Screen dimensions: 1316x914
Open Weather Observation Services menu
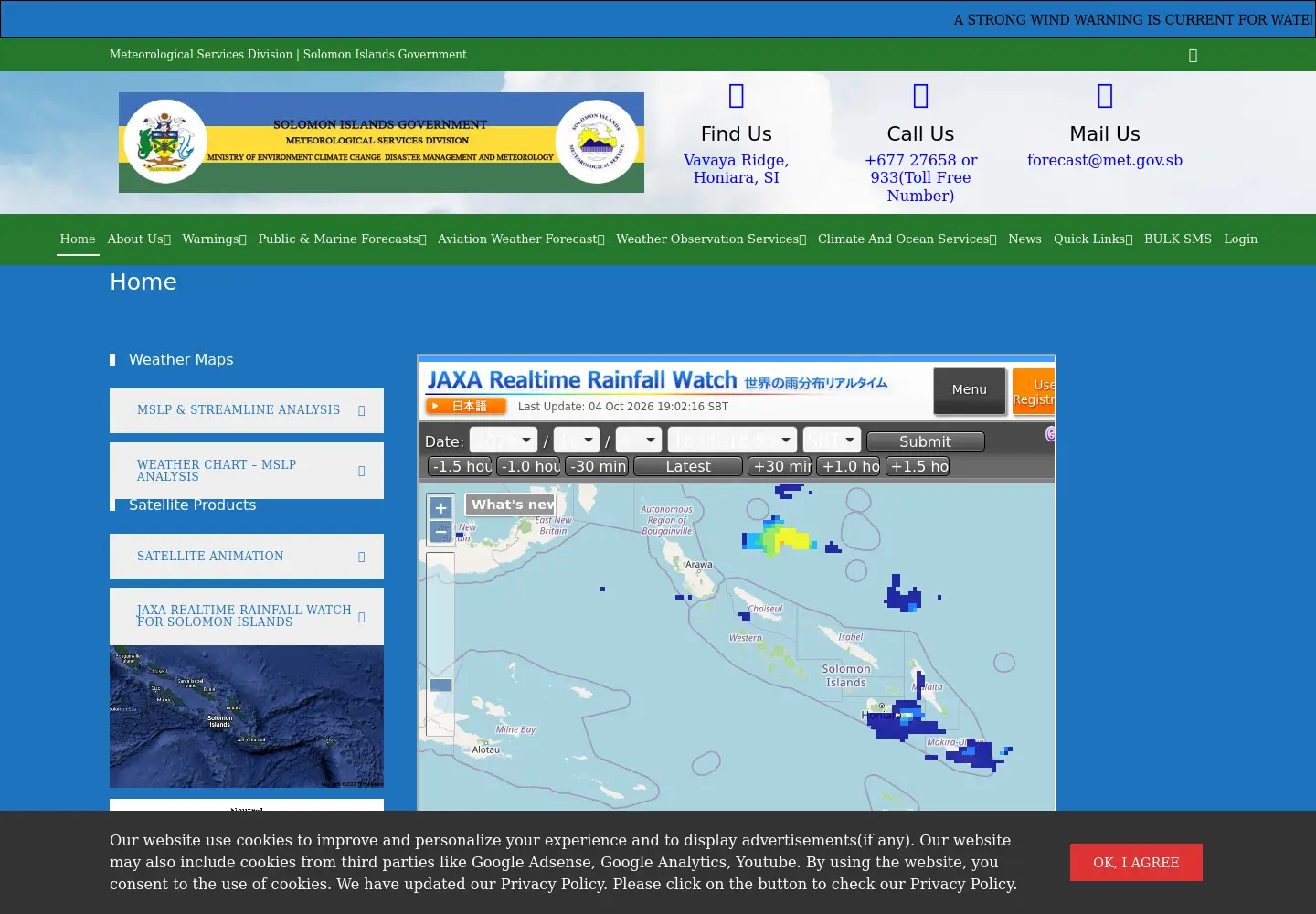click(x=711, y=239)
